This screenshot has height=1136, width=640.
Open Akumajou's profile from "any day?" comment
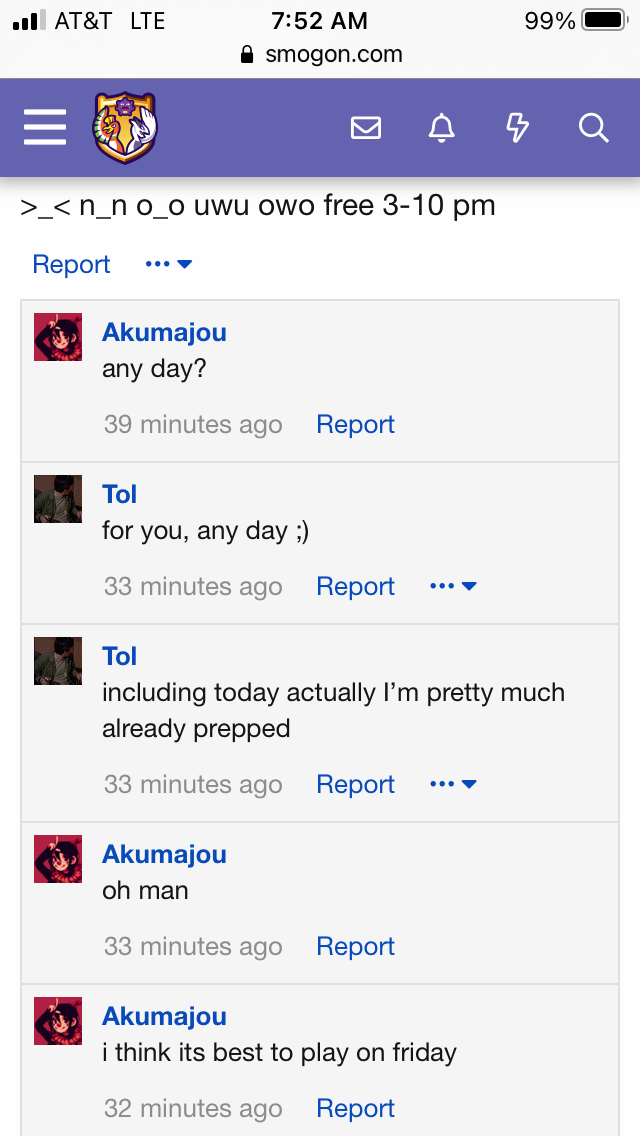[x=165, y=332]
